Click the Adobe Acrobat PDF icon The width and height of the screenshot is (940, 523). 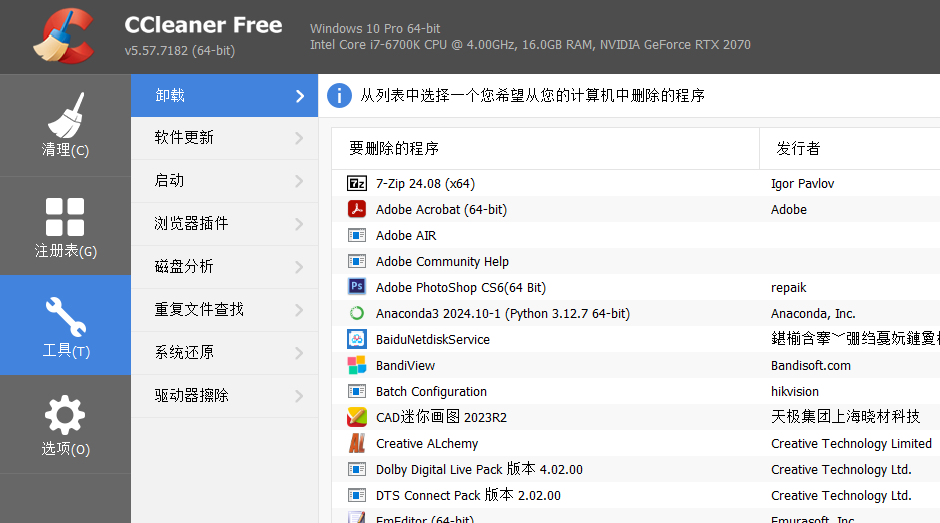357,209
